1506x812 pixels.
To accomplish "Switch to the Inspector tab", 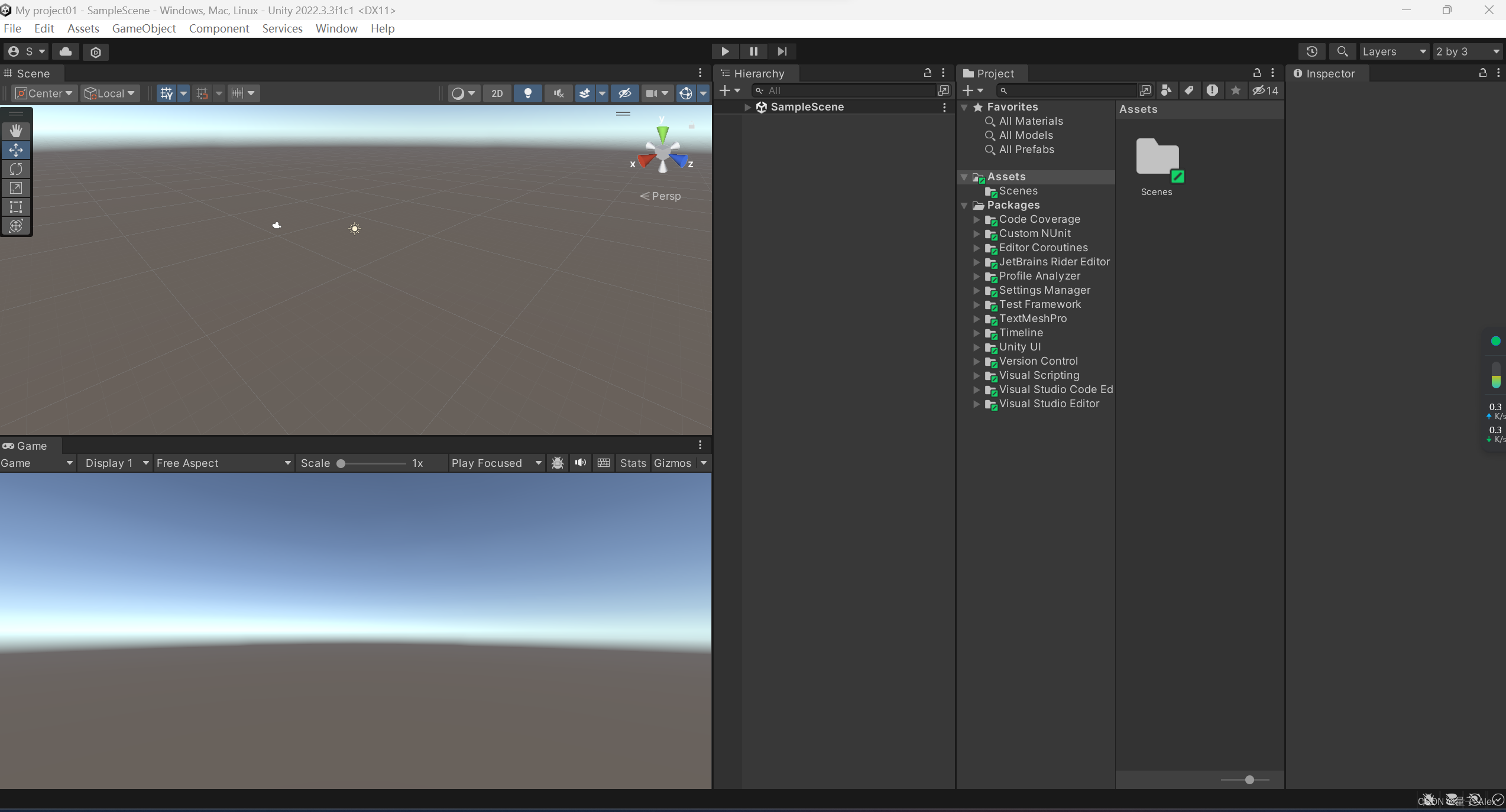I will coord(1329,73).
